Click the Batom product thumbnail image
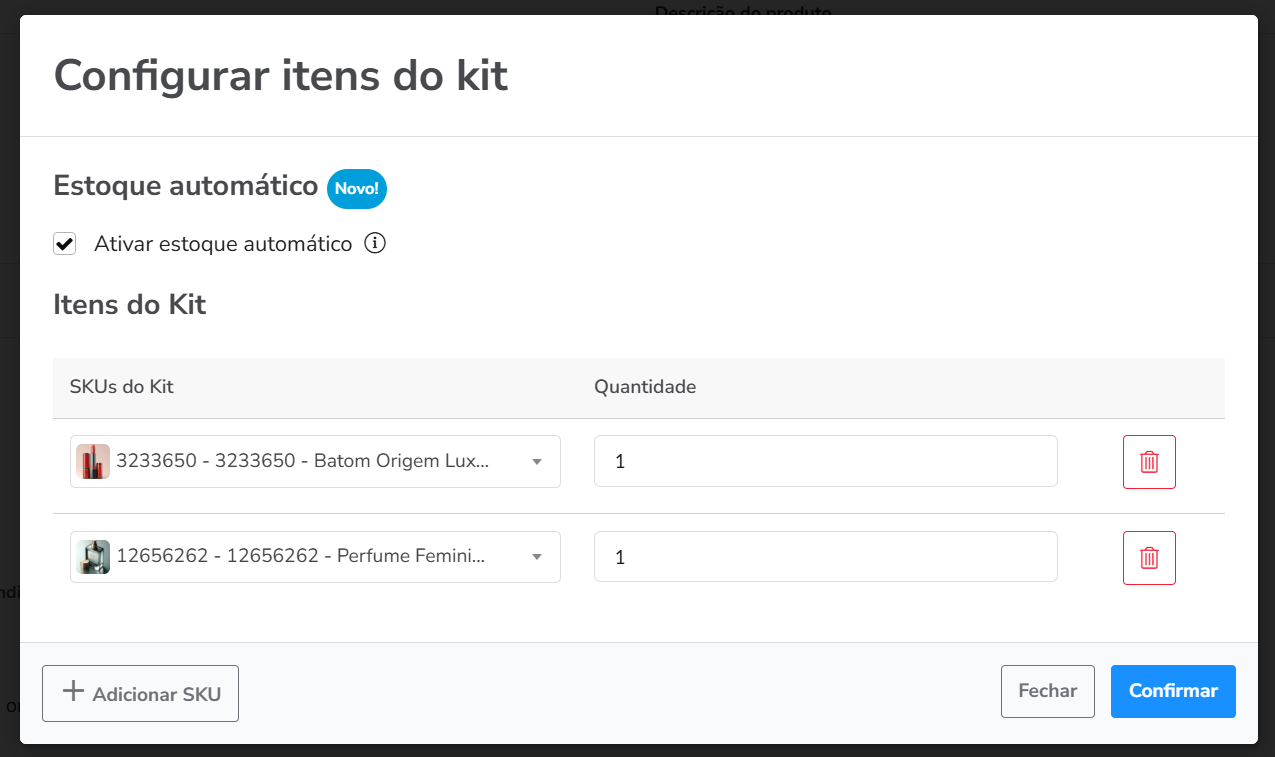This screenshot has height=757, width=1275. click(93, 461)
